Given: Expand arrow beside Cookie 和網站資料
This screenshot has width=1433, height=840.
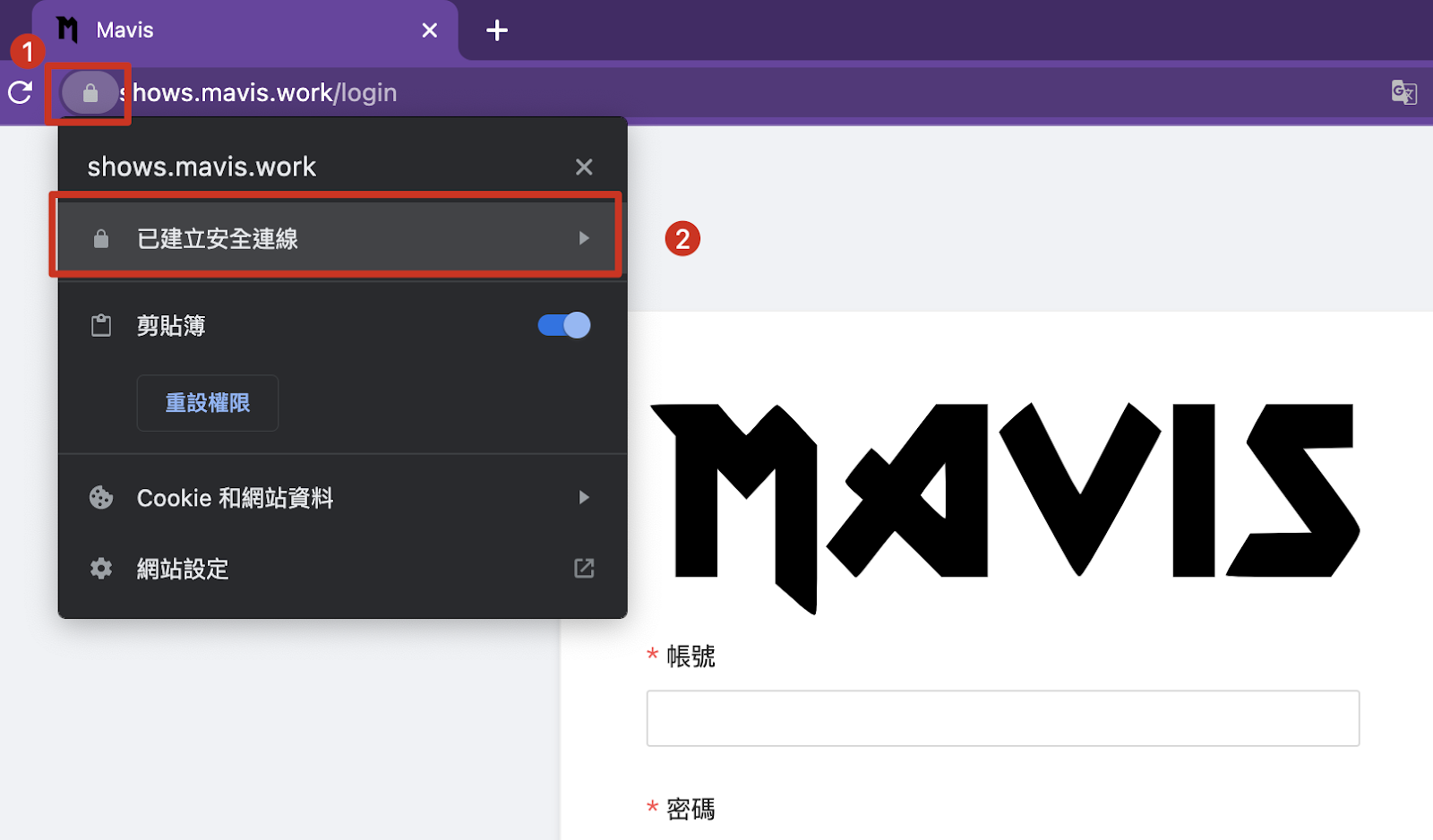Looking at the screenshot, I should 584,497.
